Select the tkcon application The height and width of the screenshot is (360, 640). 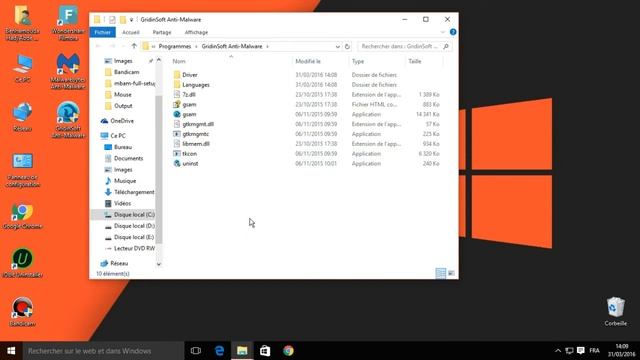click(189, 153)
